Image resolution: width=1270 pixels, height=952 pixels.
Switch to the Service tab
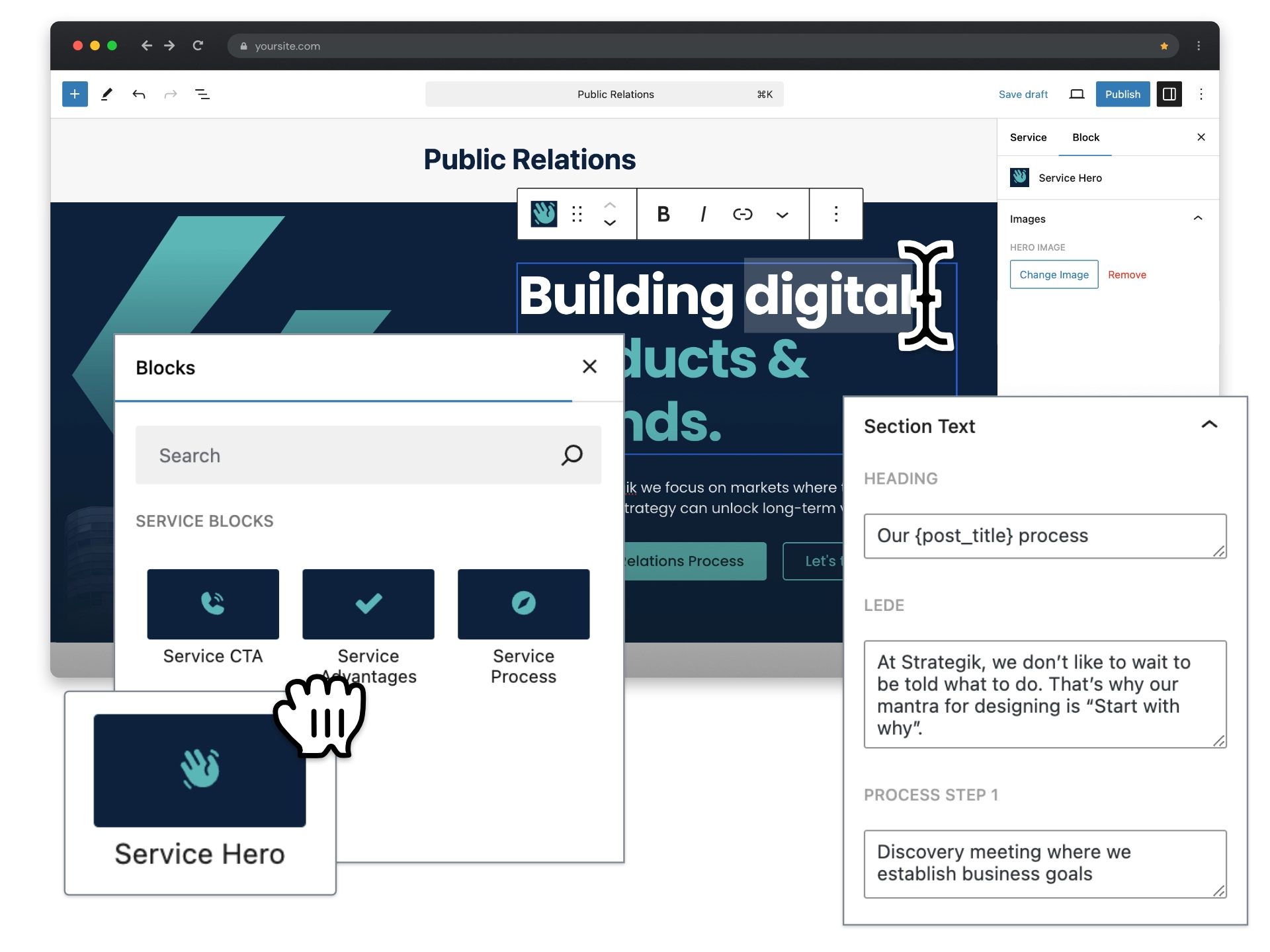click(1029, 137)
